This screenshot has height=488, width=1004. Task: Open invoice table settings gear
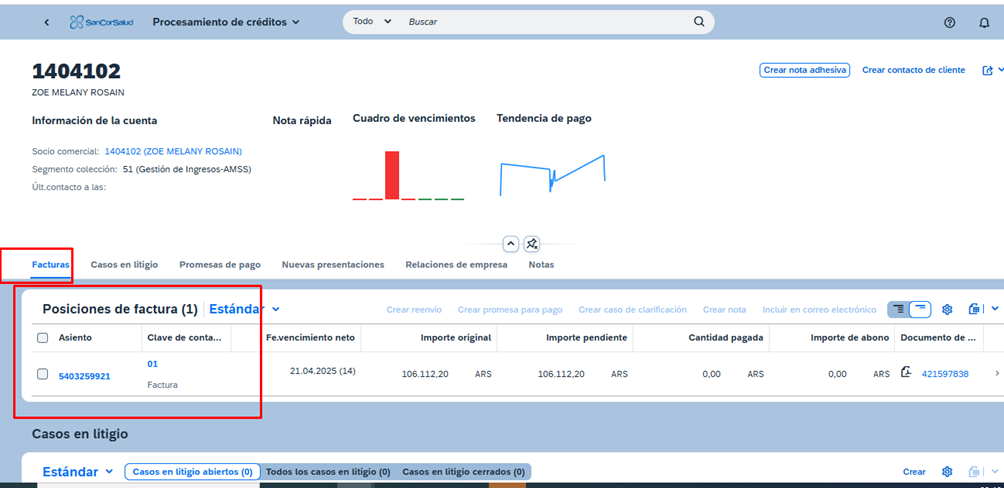click(947, 310)
